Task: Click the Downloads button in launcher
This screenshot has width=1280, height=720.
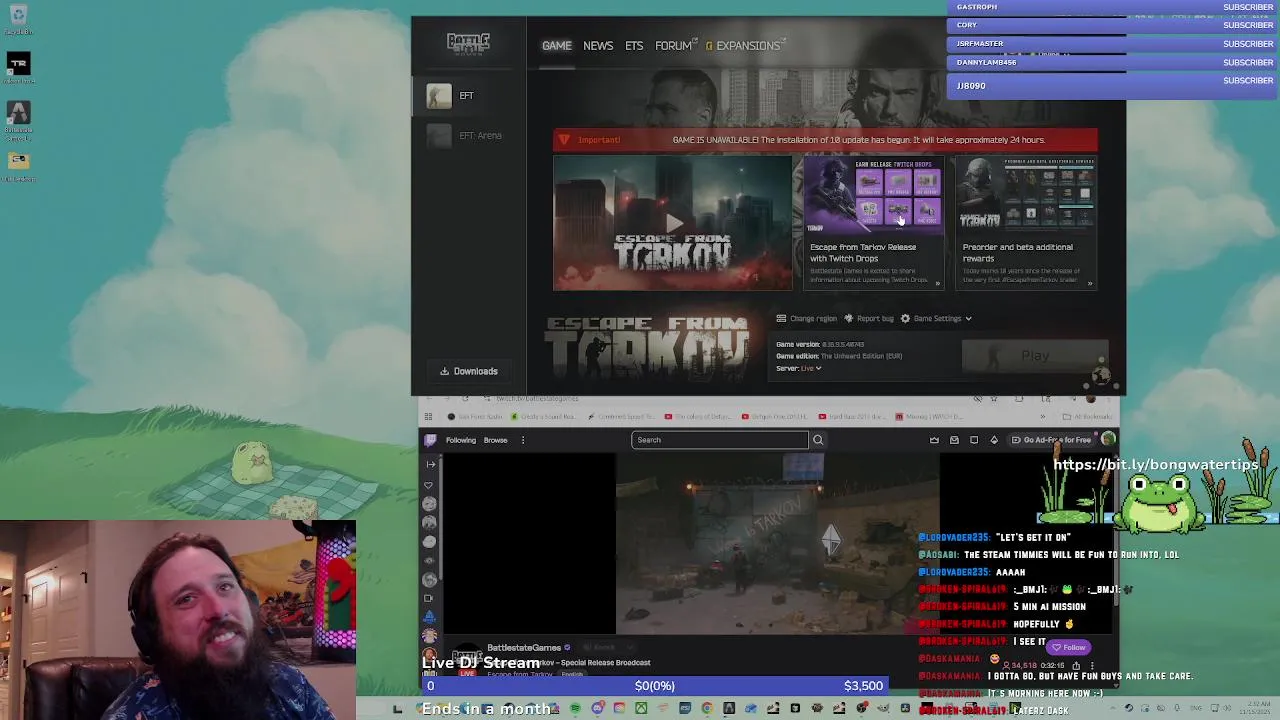Action: coord(469,371)
